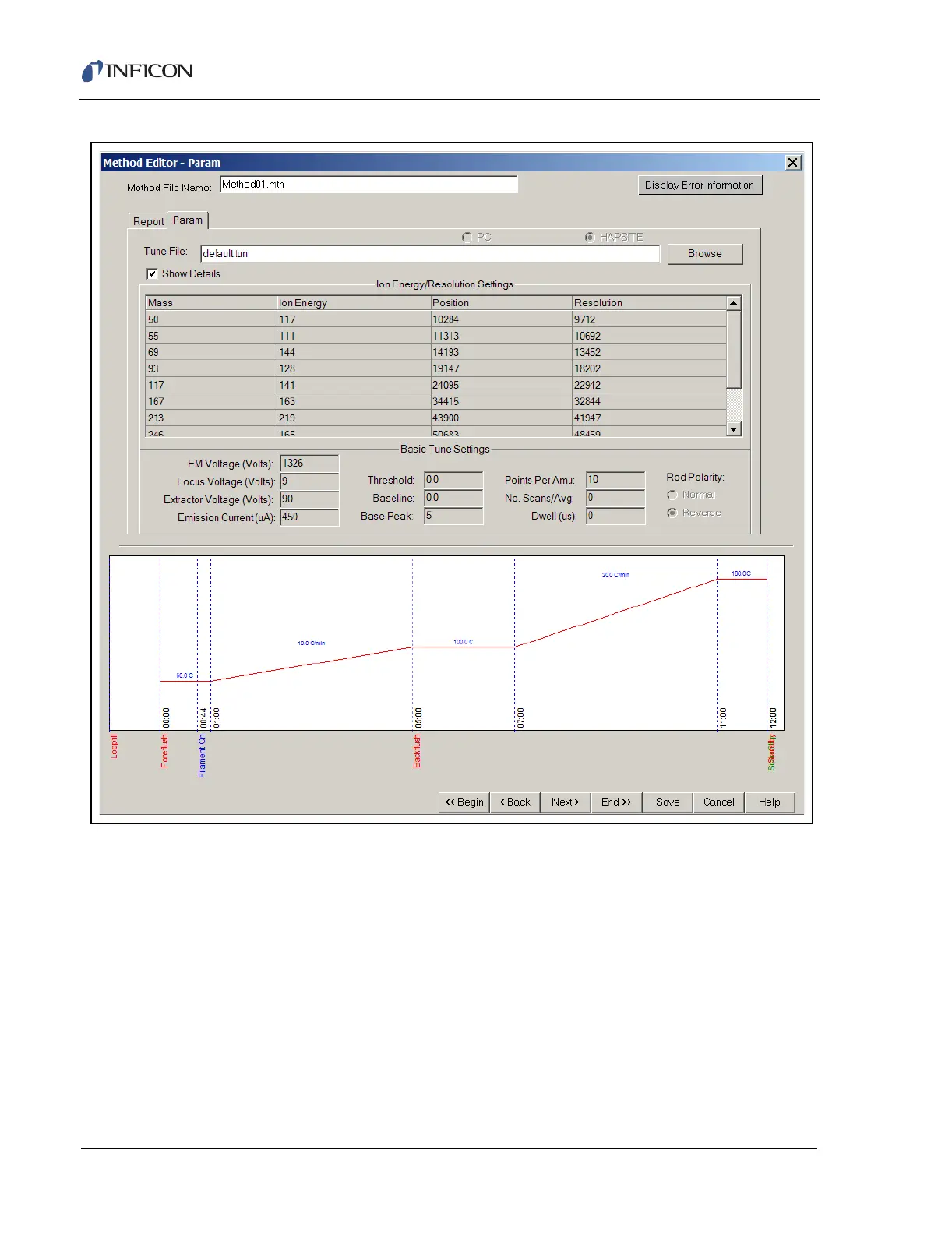The height and width of the screenshot is (1234, 952).
Task: Go Back one page
Action: tap(515, 802)
